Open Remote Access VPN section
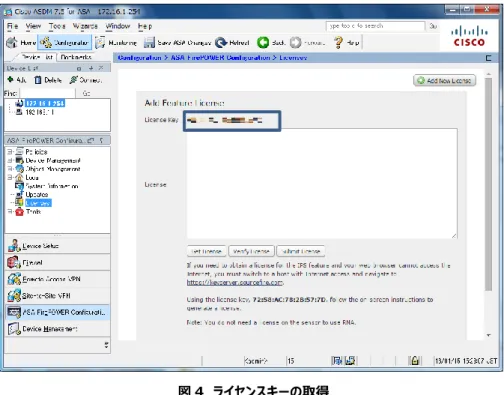 [57, 279]
